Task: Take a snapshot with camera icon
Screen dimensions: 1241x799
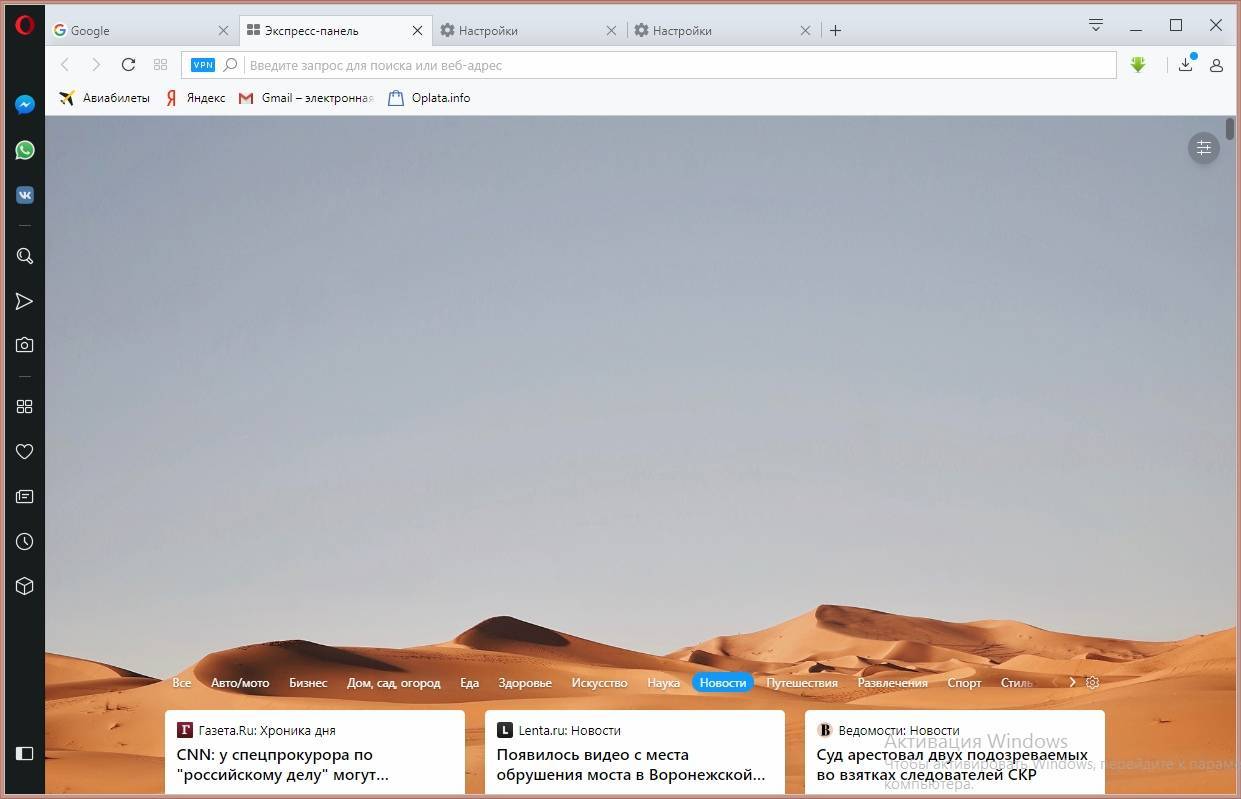Action: [x=25, y=345]
